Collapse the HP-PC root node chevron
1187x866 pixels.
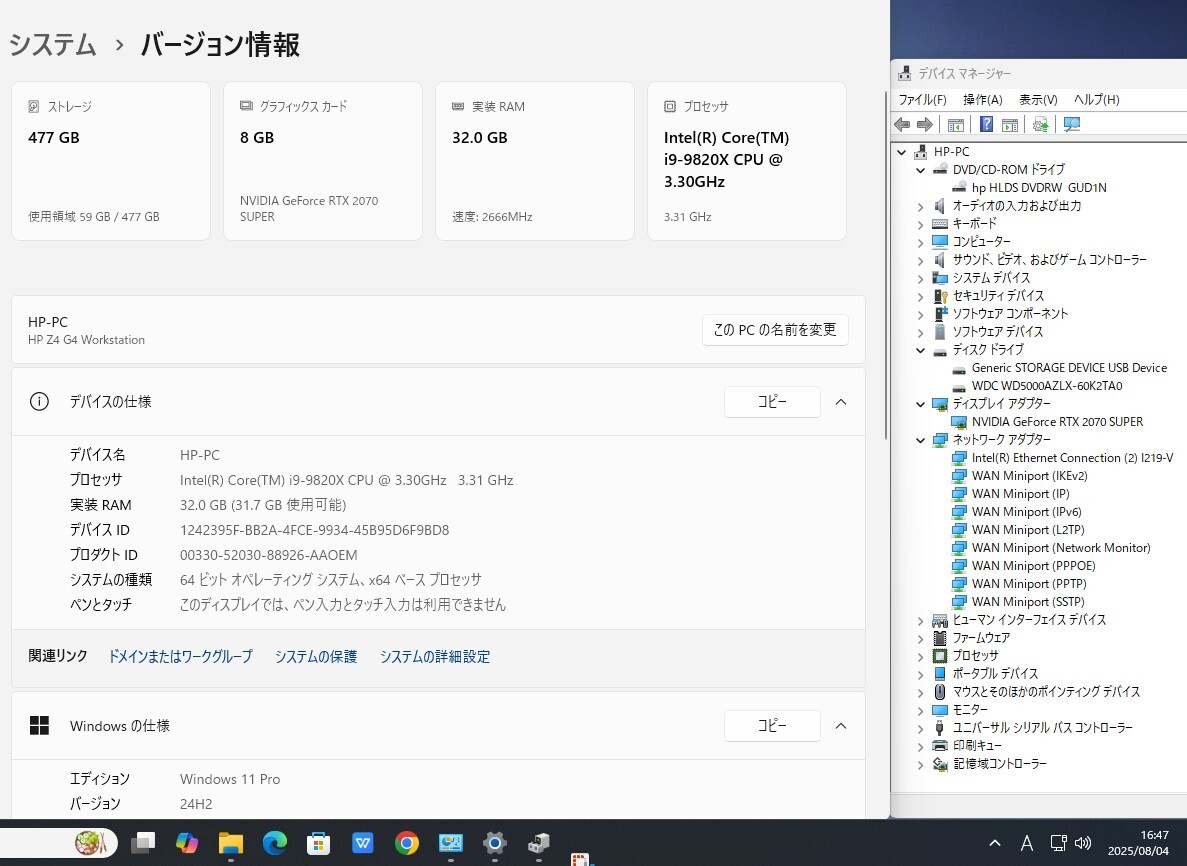click(902, 152)
